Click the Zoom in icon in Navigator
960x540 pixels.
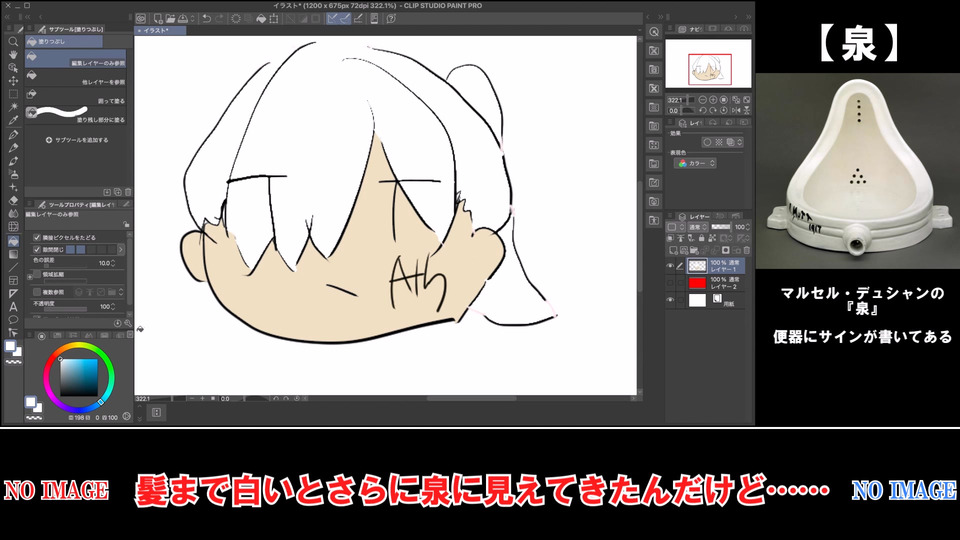tap(713, 100)
